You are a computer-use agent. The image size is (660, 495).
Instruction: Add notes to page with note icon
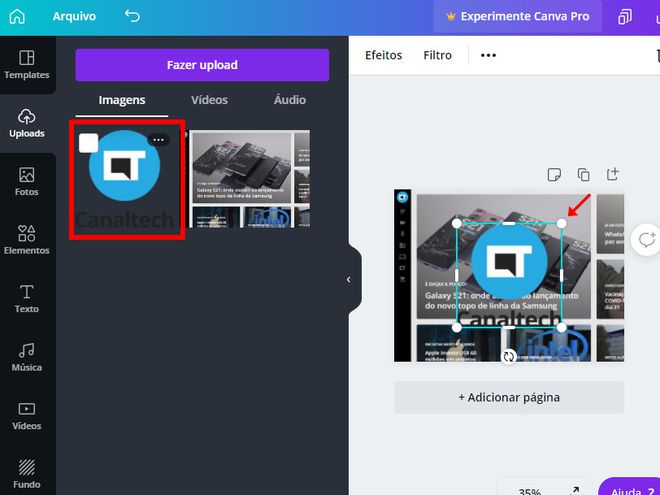554,174
